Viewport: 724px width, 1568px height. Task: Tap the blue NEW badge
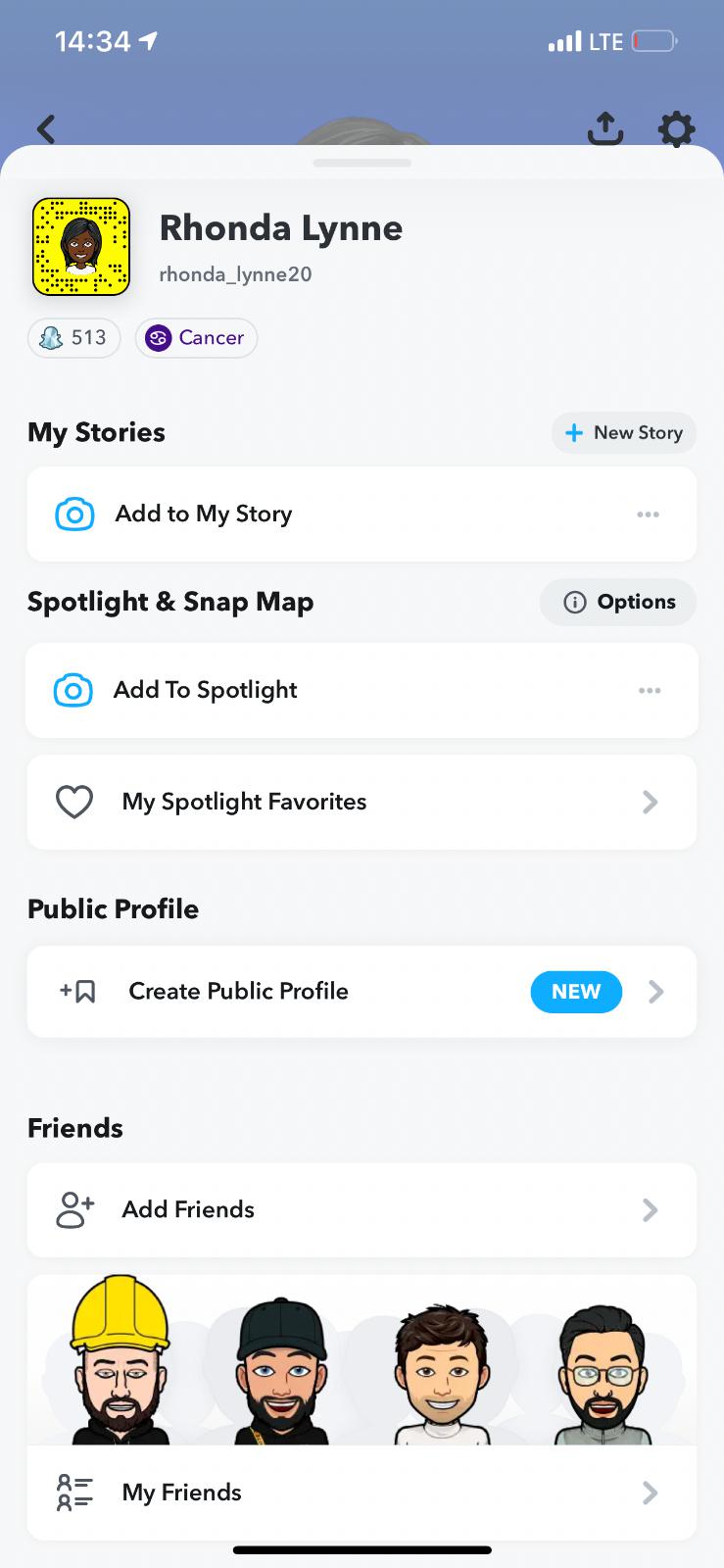pos(576,992)
